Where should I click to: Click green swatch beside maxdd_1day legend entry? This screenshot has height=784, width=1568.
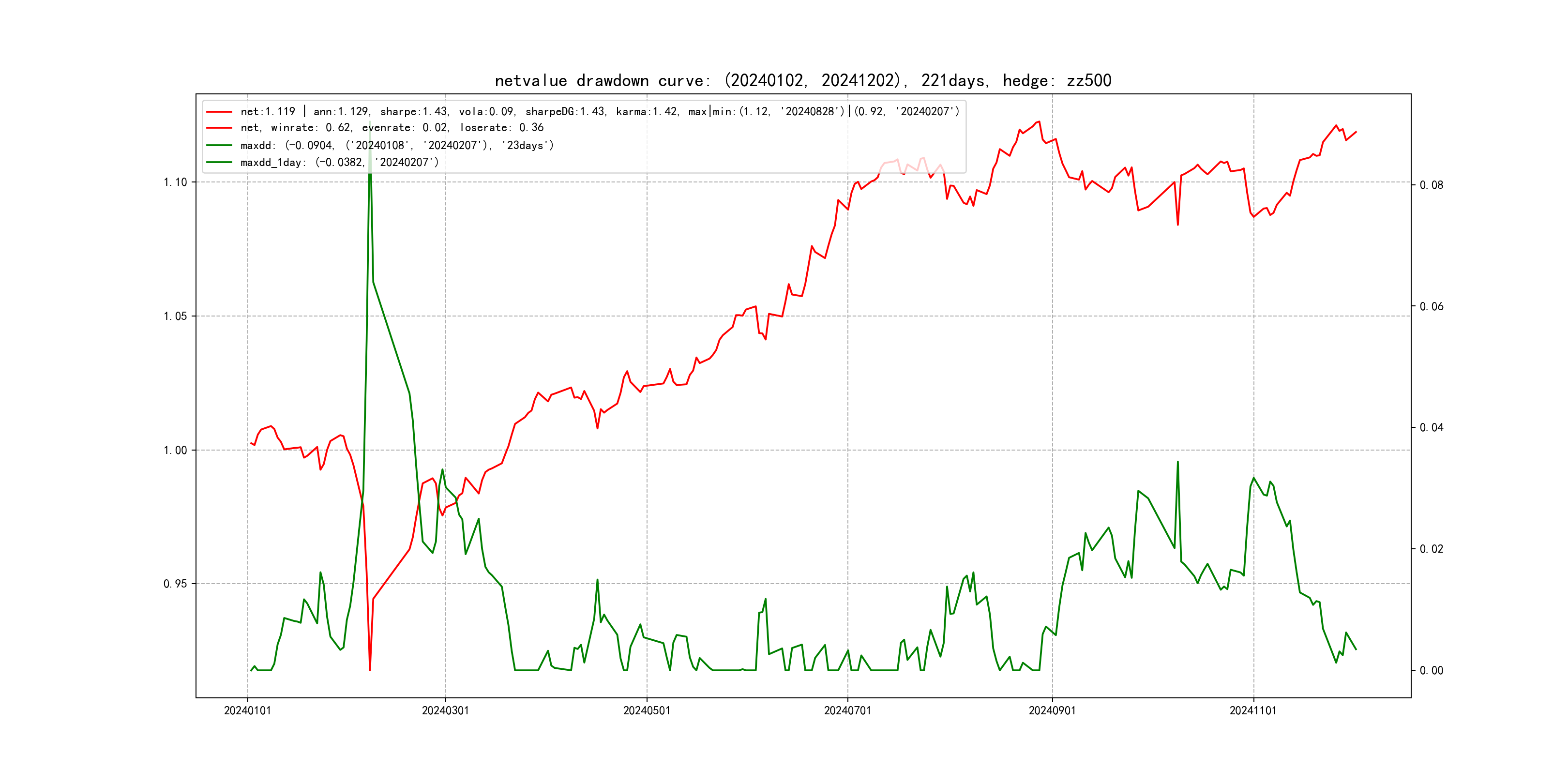[x=219, y=163]
